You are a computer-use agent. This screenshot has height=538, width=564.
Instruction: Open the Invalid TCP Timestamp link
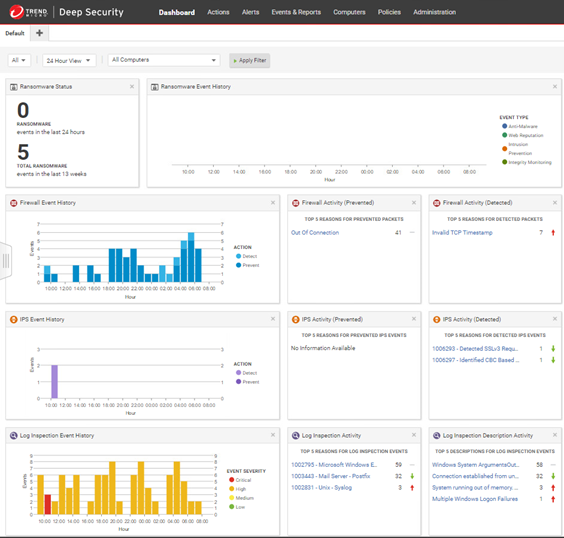(x=462, y=233)
